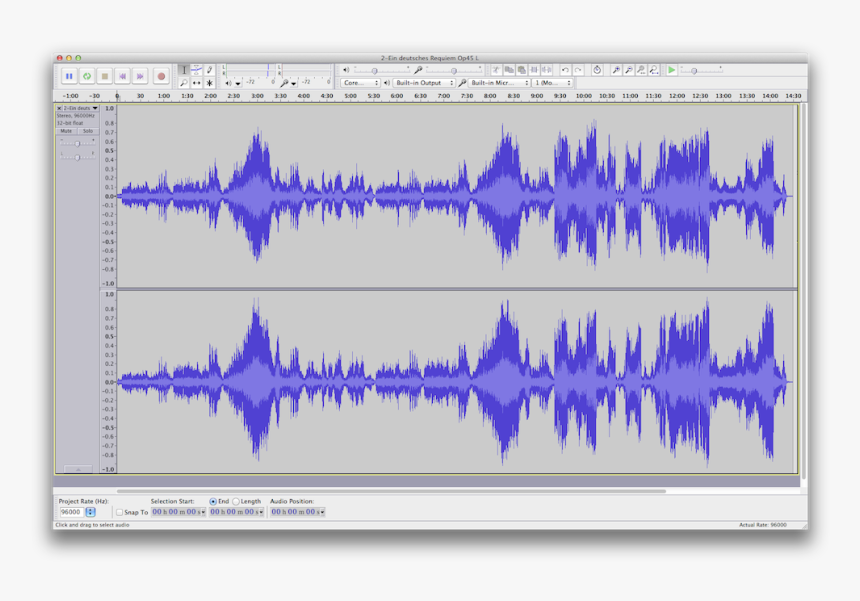
Task: Solo the 2-Ein deuts track
Action: (x=88, y=131)
